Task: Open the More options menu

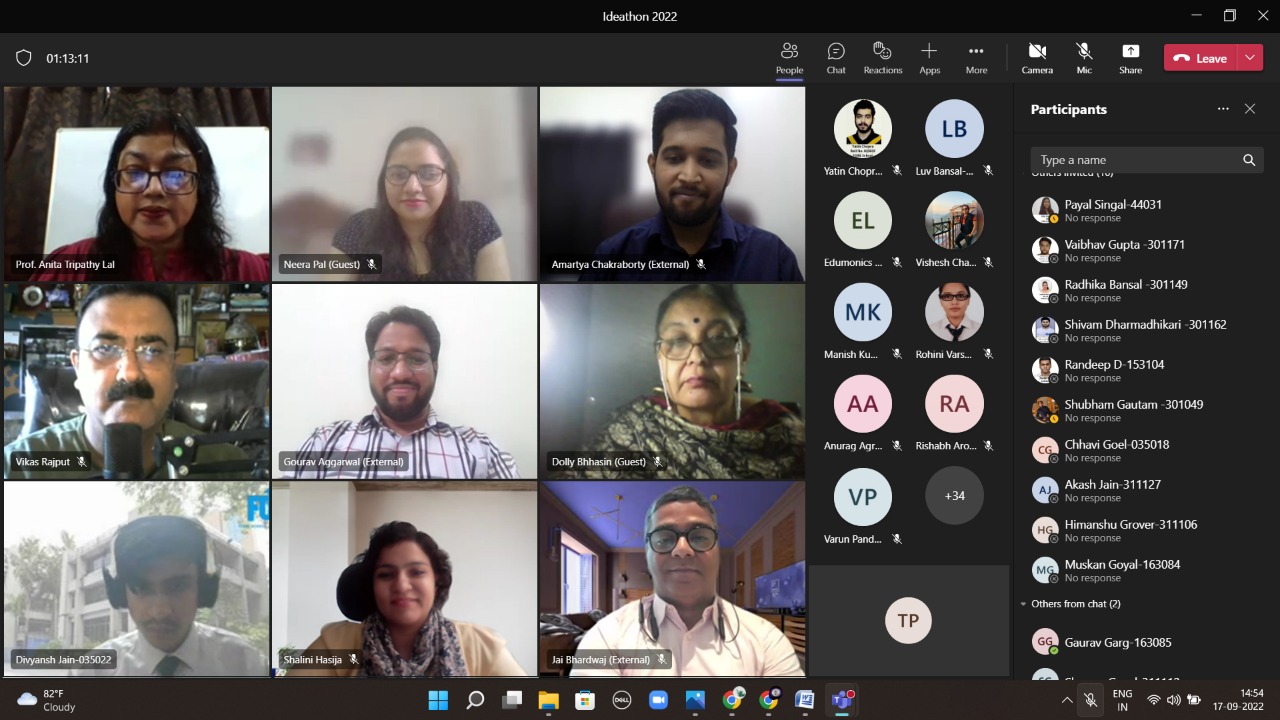Action: coord(976,58)
